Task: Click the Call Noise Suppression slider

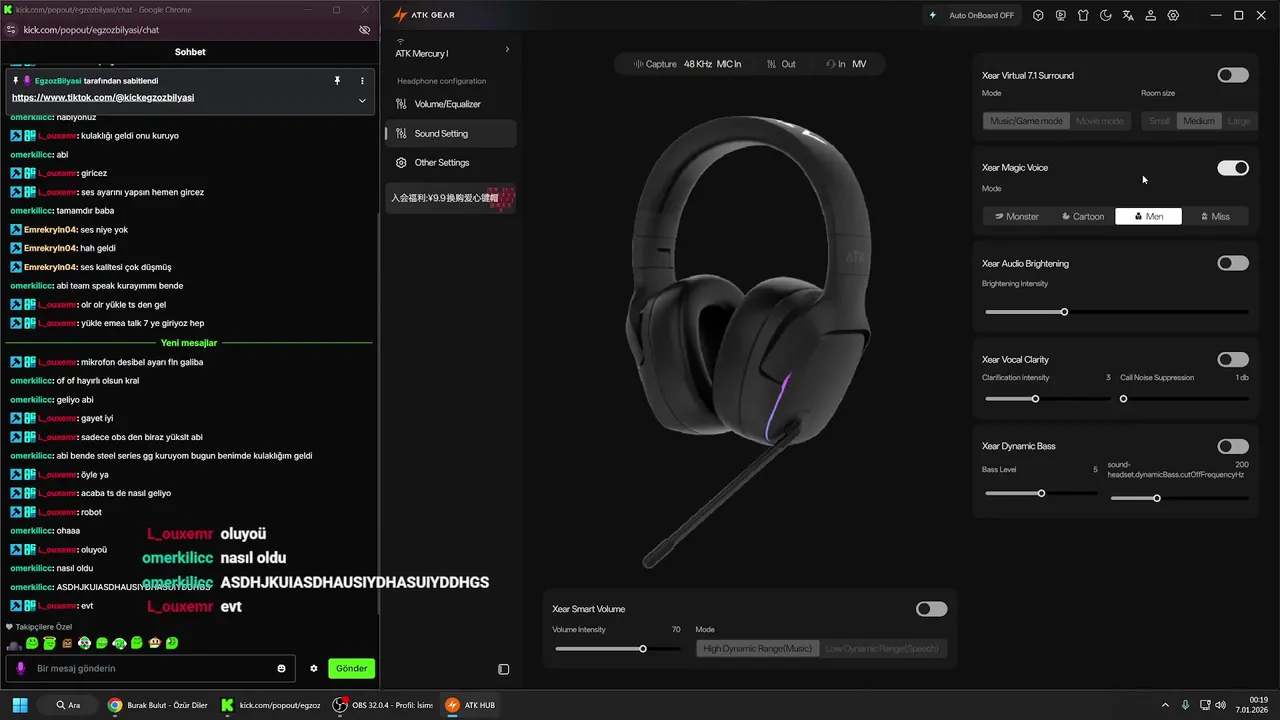Action: tap(1184, 399)
